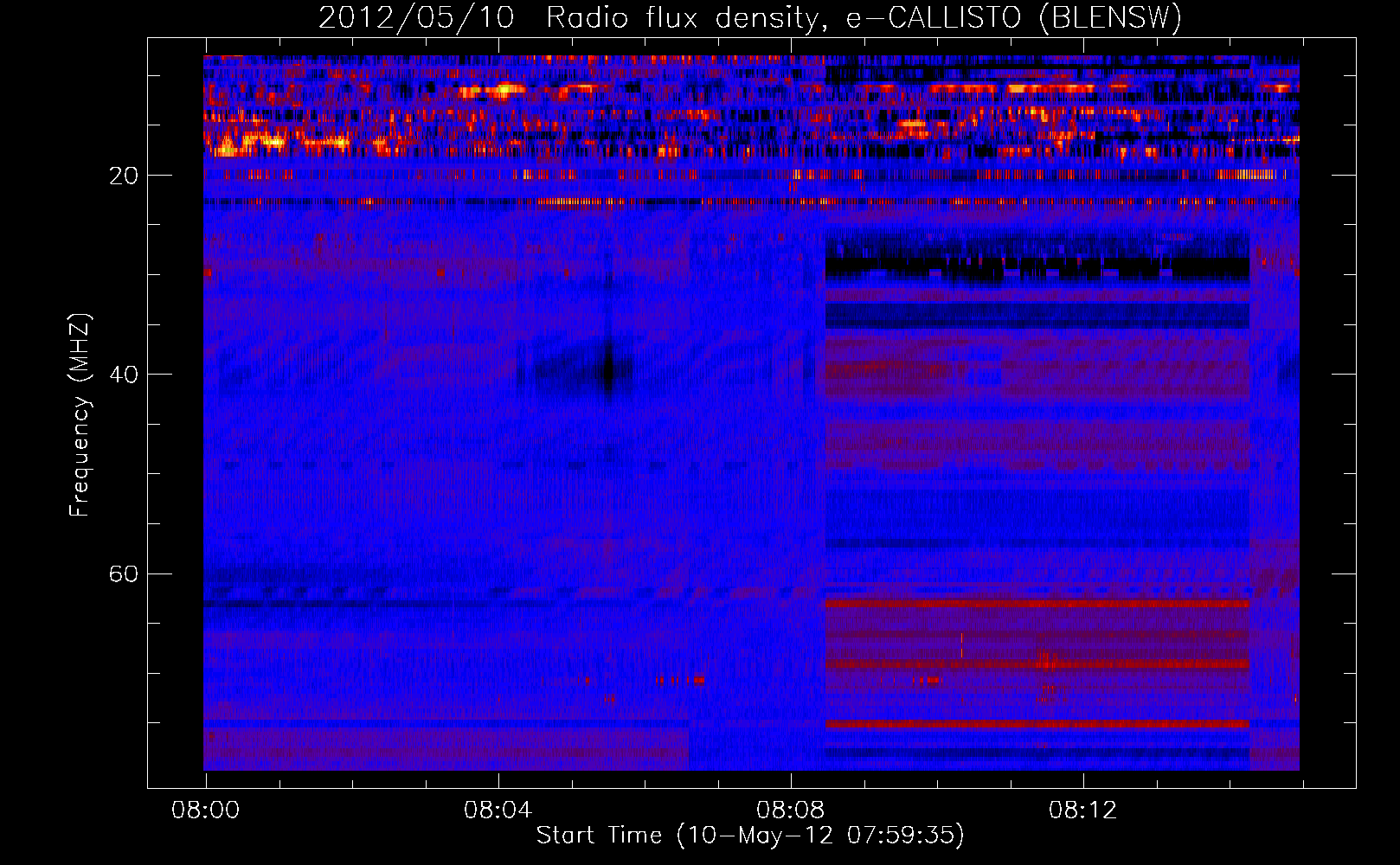Click the '60' frequency tick label
The image size is (1400, 865).
[124, 573]
